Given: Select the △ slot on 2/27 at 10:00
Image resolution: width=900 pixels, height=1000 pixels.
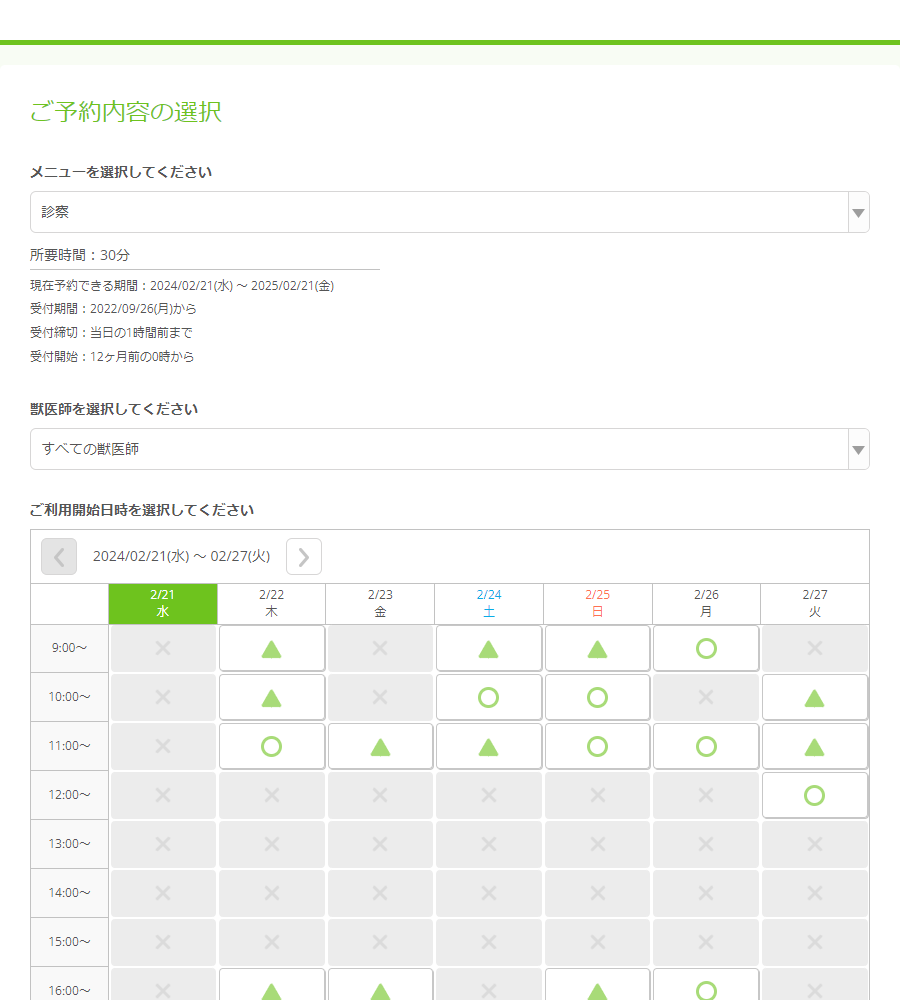Looking at the screenshot, I should pyautogui.click(x=815, y=697).
